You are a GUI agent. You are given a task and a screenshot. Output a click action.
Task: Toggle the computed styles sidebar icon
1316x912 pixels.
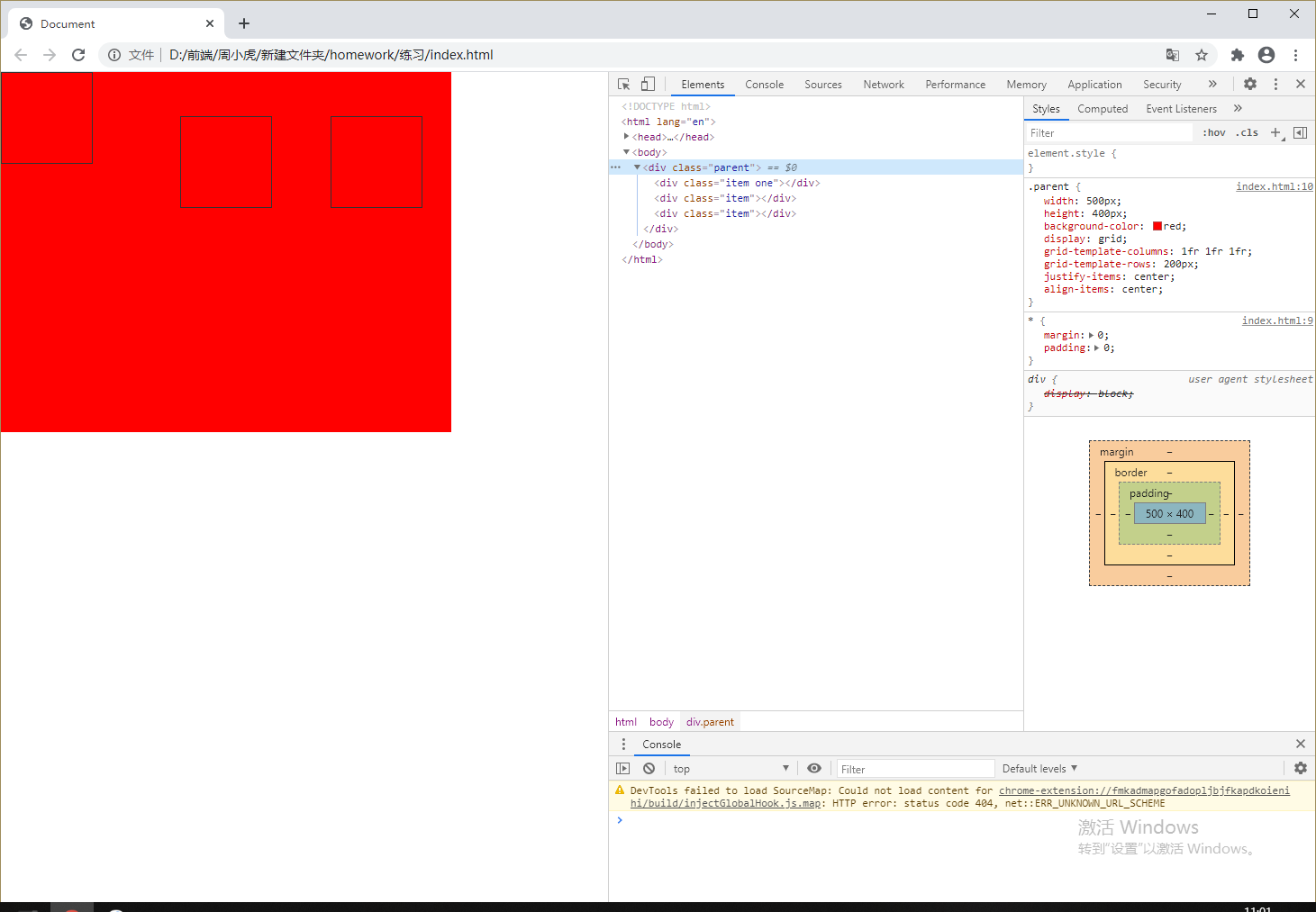pyautogui.click(x=1300, y=132)
